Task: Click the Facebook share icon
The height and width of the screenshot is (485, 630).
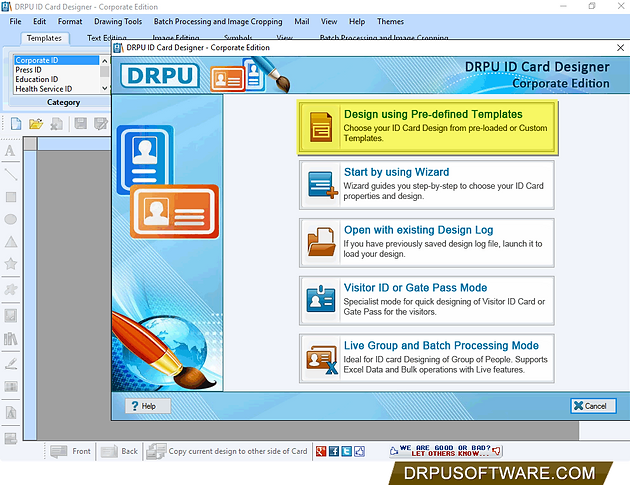Action: click(334, 451)
